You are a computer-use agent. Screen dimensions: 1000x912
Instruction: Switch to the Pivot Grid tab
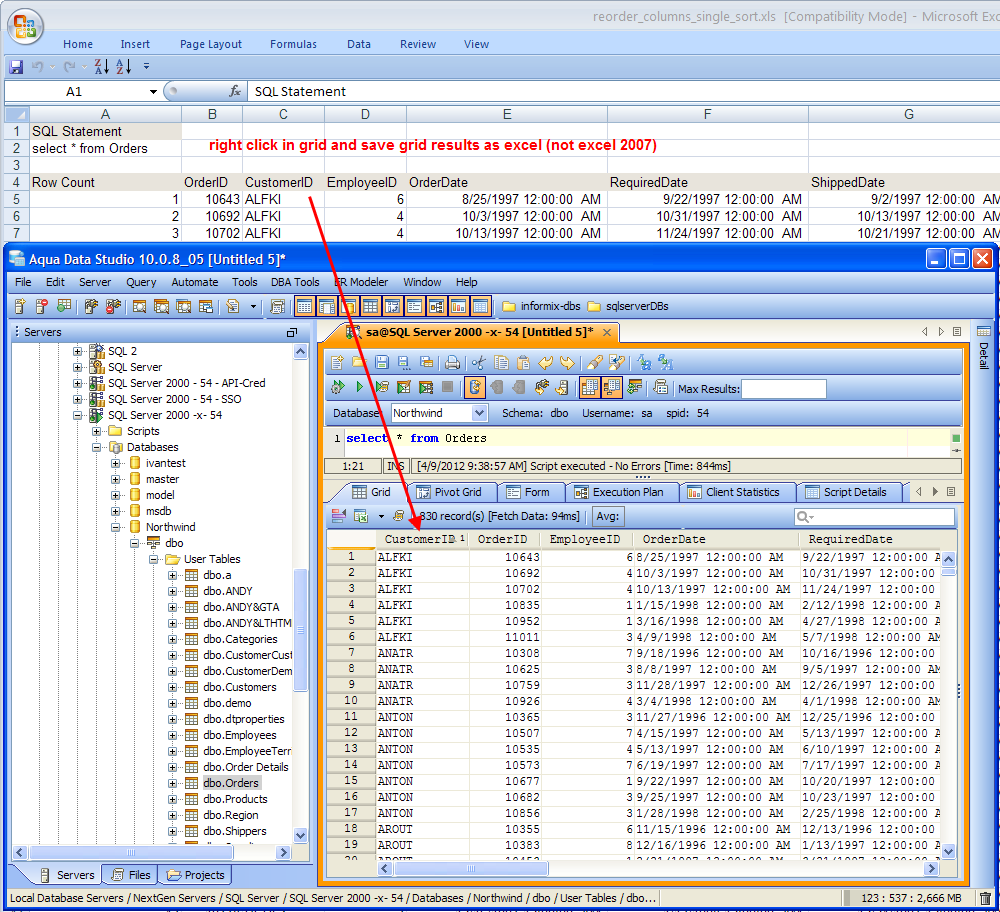tap(450, 492)
